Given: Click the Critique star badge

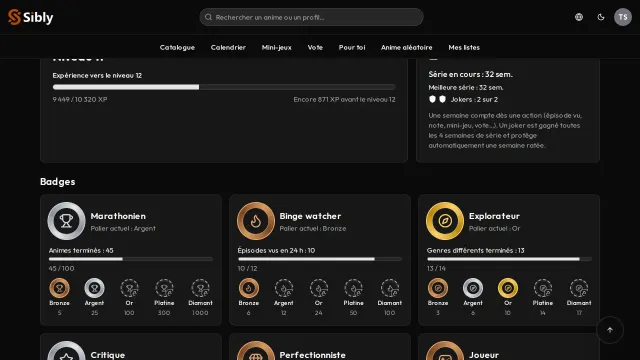Looking at the screenshot, I should pyautogui.click(x=66, y=351).
